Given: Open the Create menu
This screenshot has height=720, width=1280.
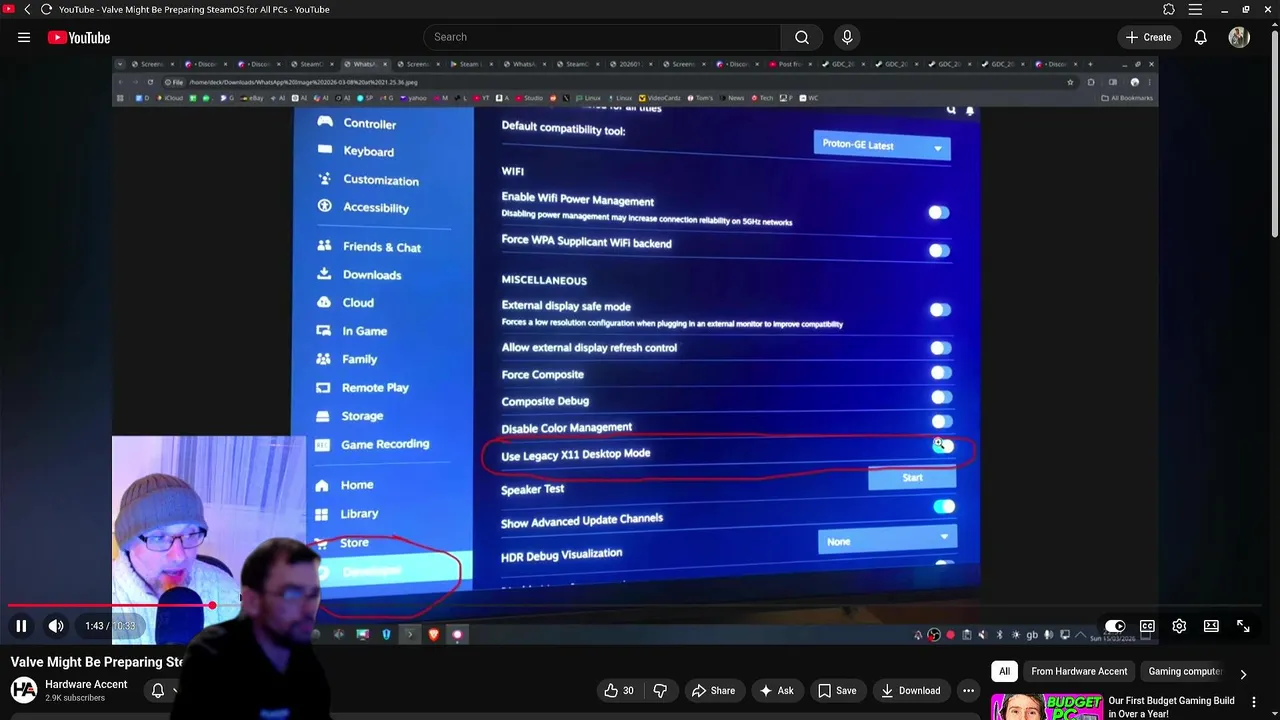Looking at the screenshot, I should tap(1148, 37).
